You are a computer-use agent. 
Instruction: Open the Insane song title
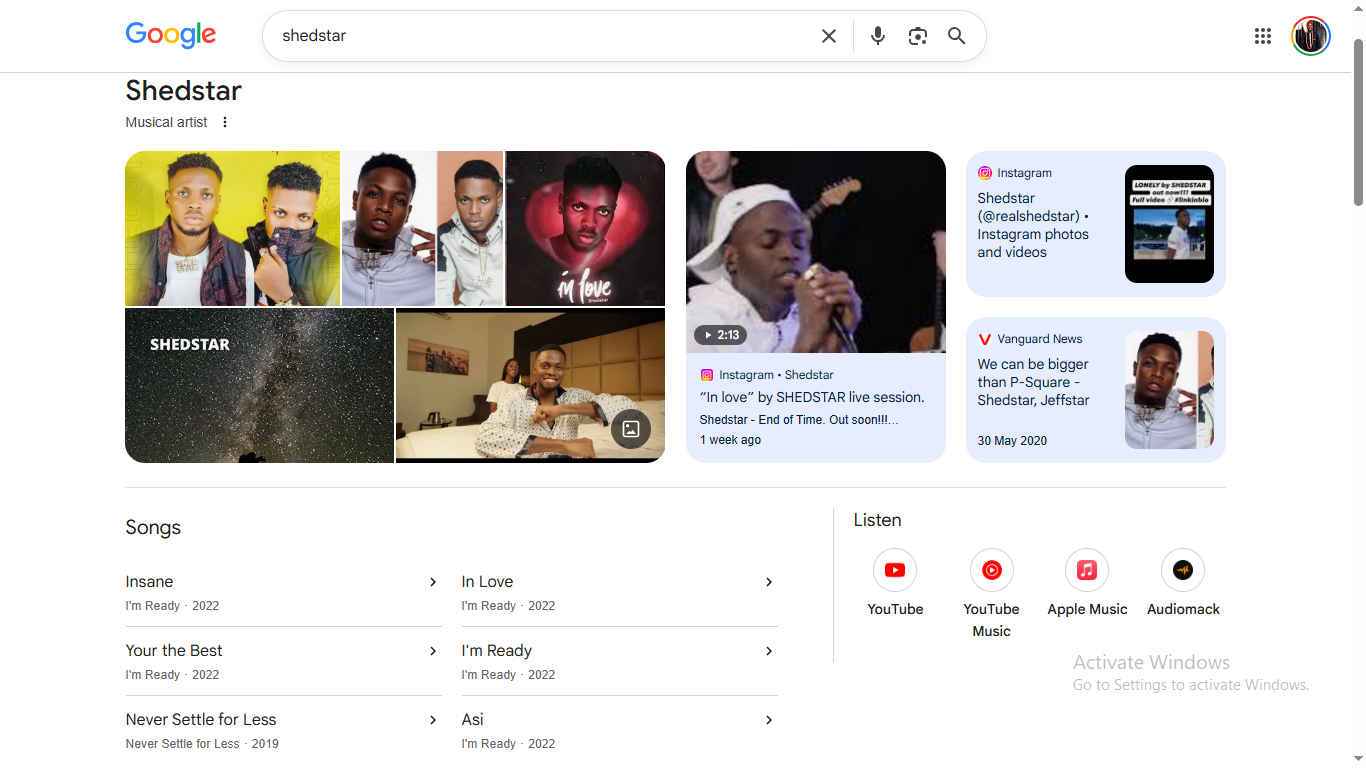[149, 582]
